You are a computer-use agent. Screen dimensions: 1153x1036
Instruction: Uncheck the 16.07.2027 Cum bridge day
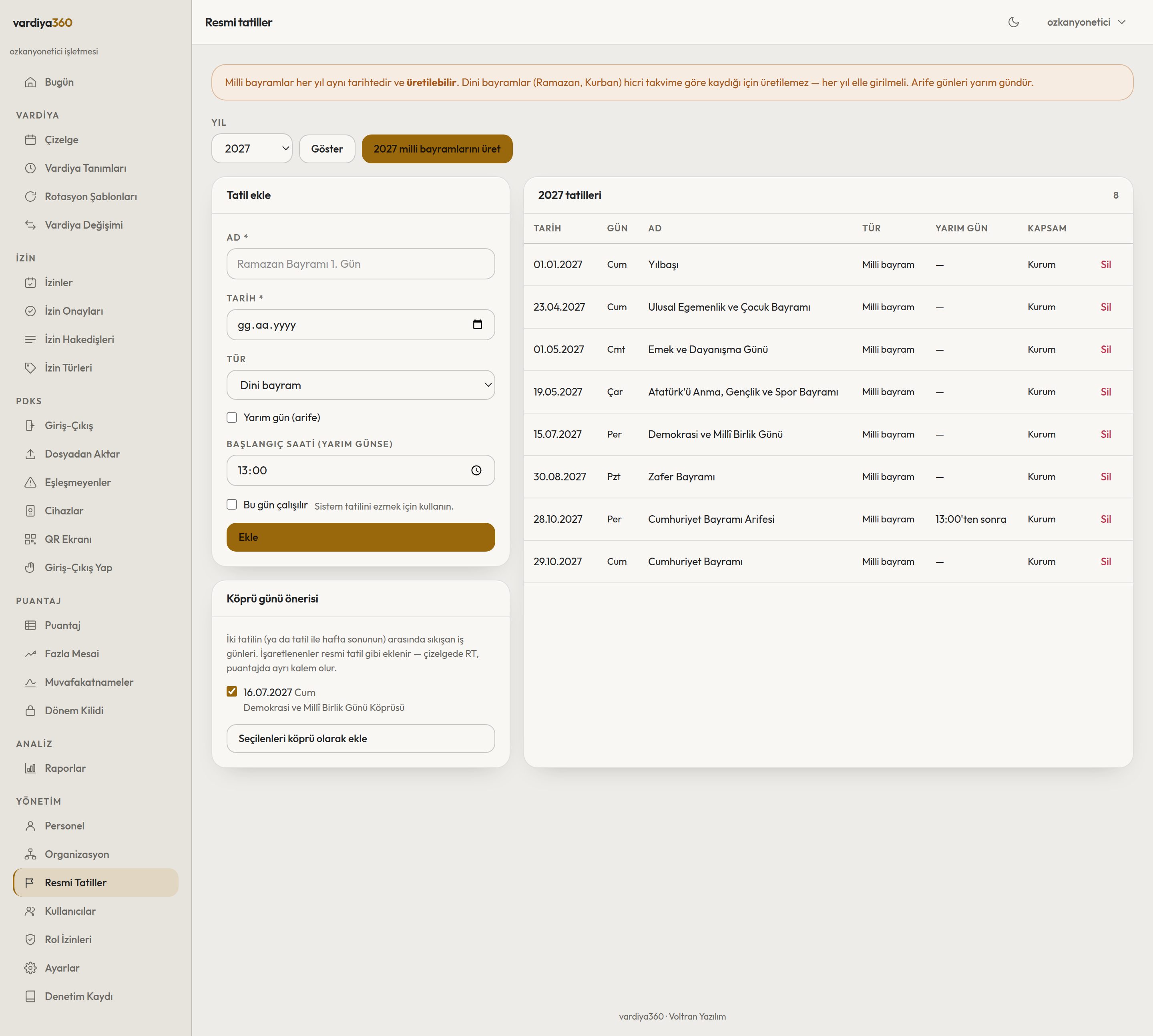232,691
